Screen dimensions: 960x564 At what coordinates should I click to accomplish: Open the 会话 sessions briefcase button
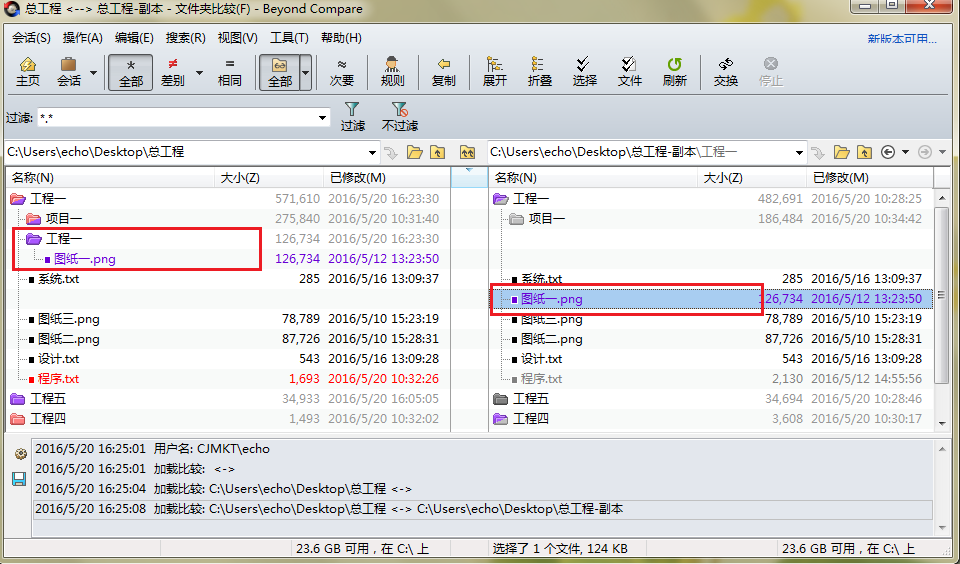pyautogui.click(x=69, y=72)
